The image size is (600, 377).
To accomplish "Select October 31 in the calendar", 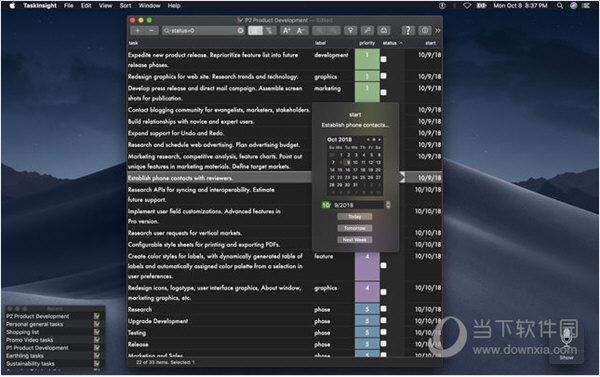I will coord(355,184).
